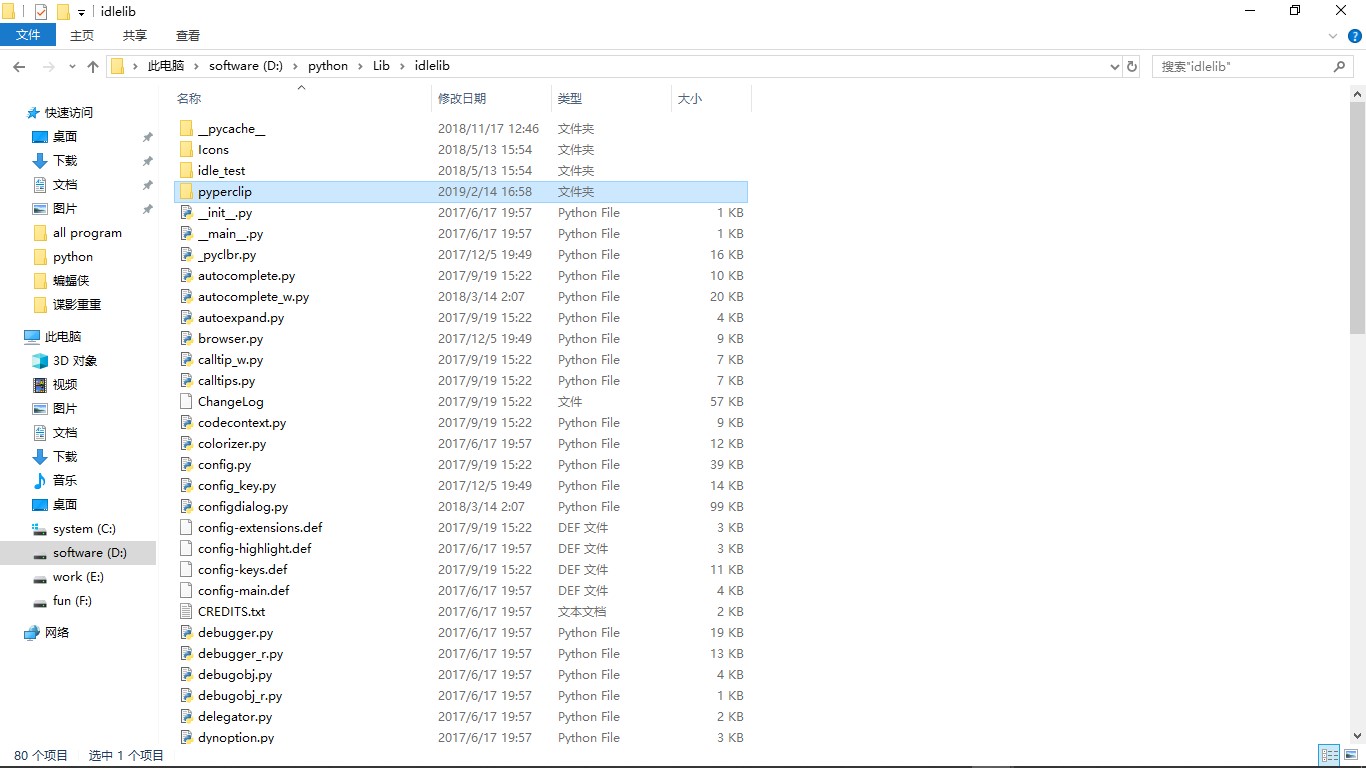Click the New folder icon in title bar
This screenshot has width=1366, height=768.
62,12
